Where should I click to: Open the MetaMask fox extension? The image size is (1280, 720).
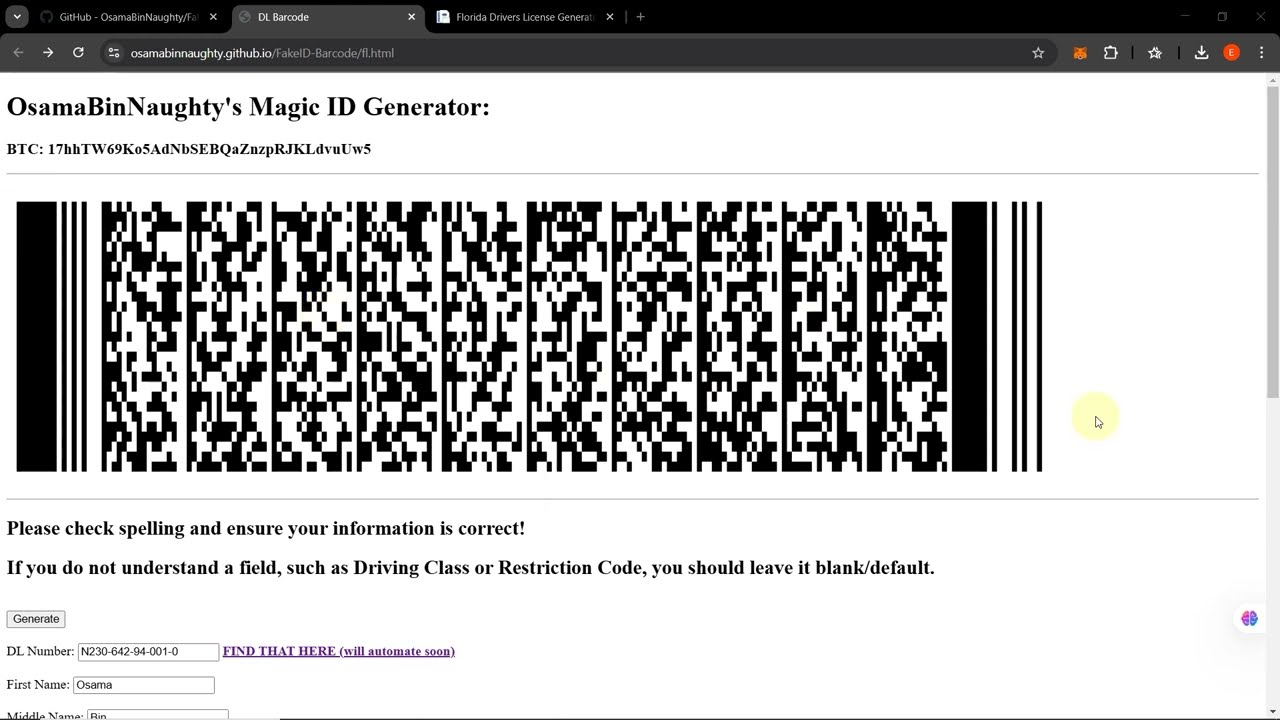pos(1080,53)
